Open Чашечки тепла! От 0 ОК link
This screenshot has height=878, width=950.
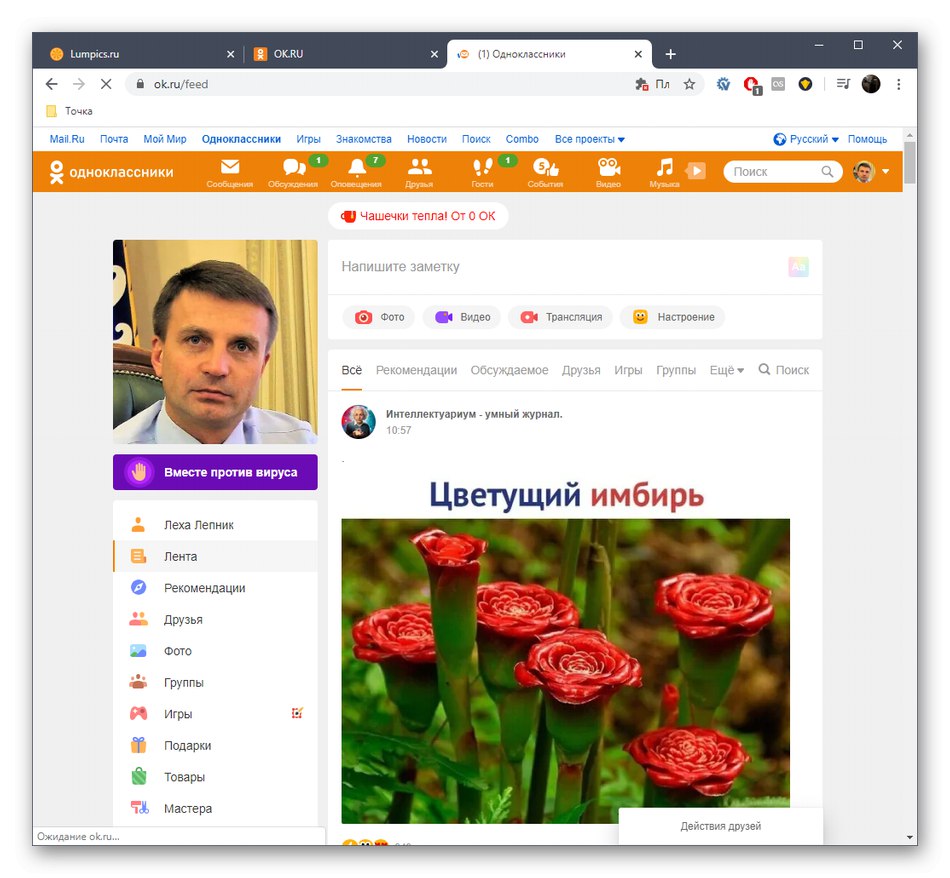[x=419, y=216]
